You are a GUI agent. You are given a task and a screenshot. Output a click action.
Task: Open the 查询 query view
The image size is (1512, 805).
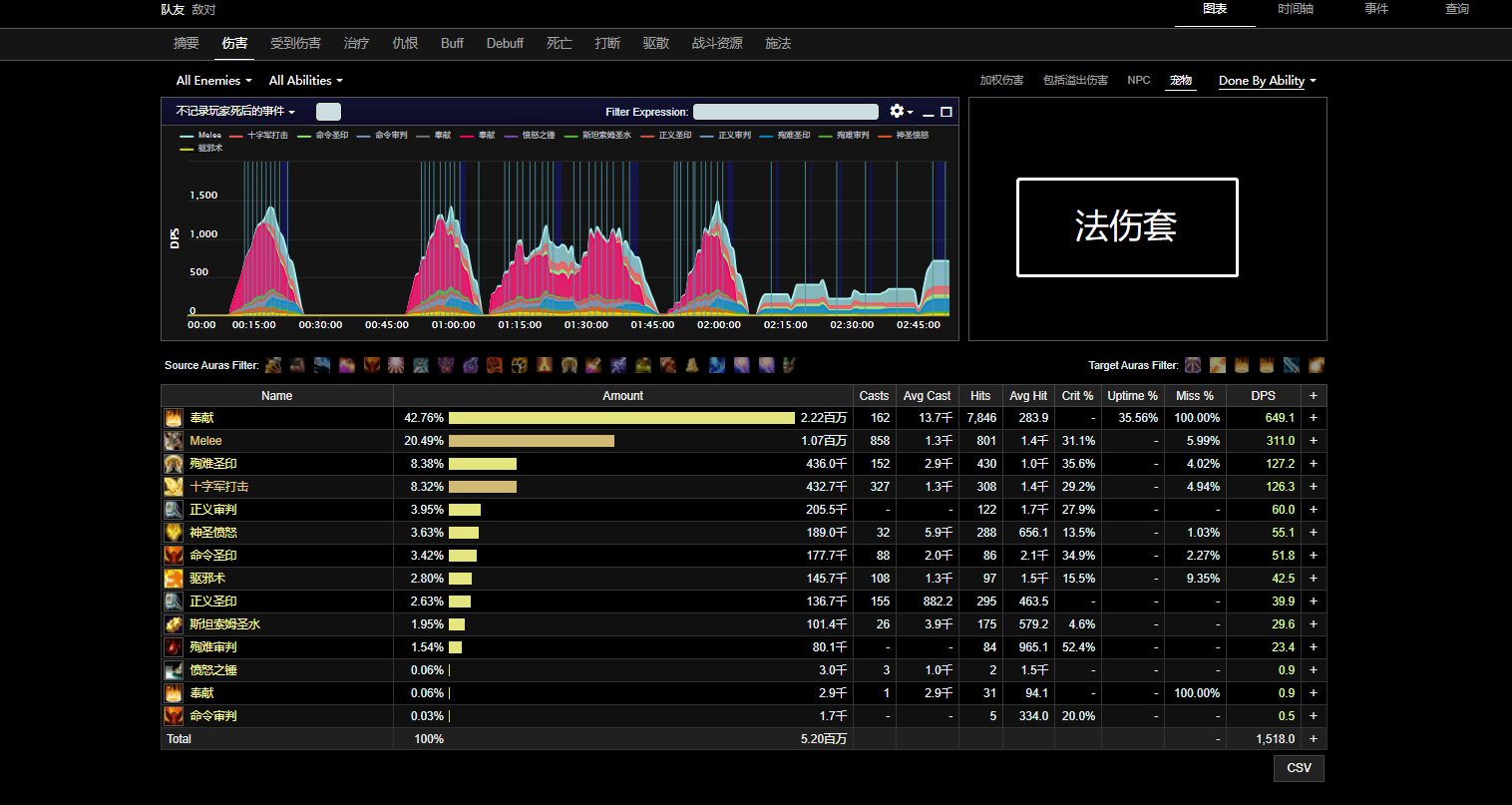(1457, 9)
